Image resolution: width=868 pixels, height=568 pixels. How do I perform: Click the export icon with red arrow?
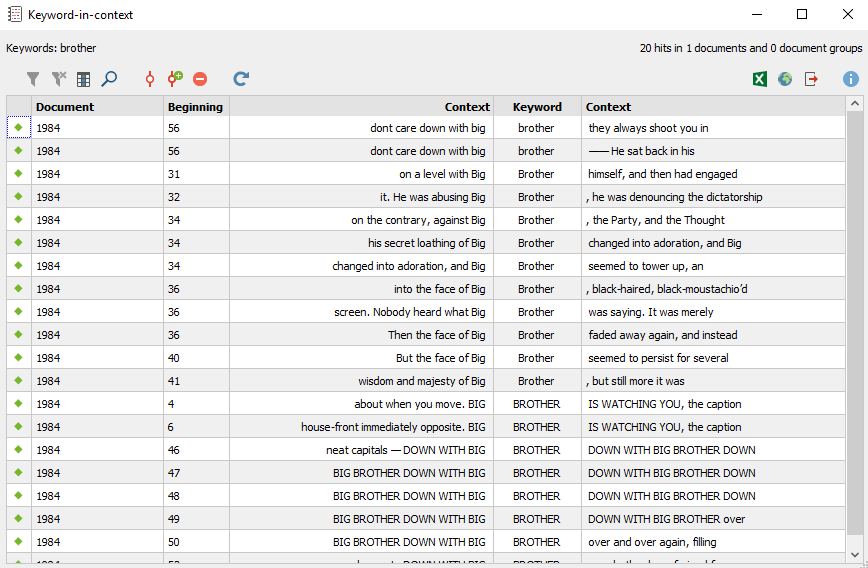coord(811,79)
